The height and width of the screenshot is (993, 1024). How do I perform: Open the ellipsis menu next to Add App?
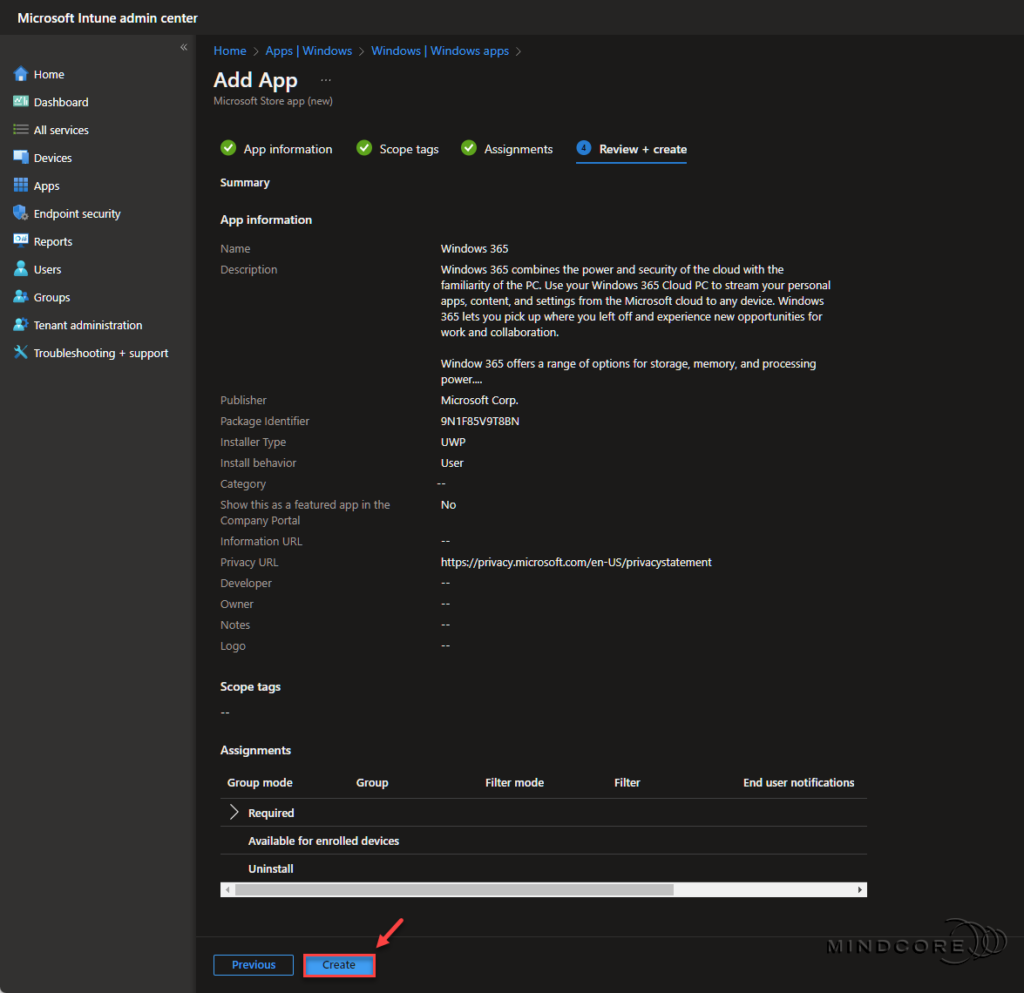pos(325,79)
